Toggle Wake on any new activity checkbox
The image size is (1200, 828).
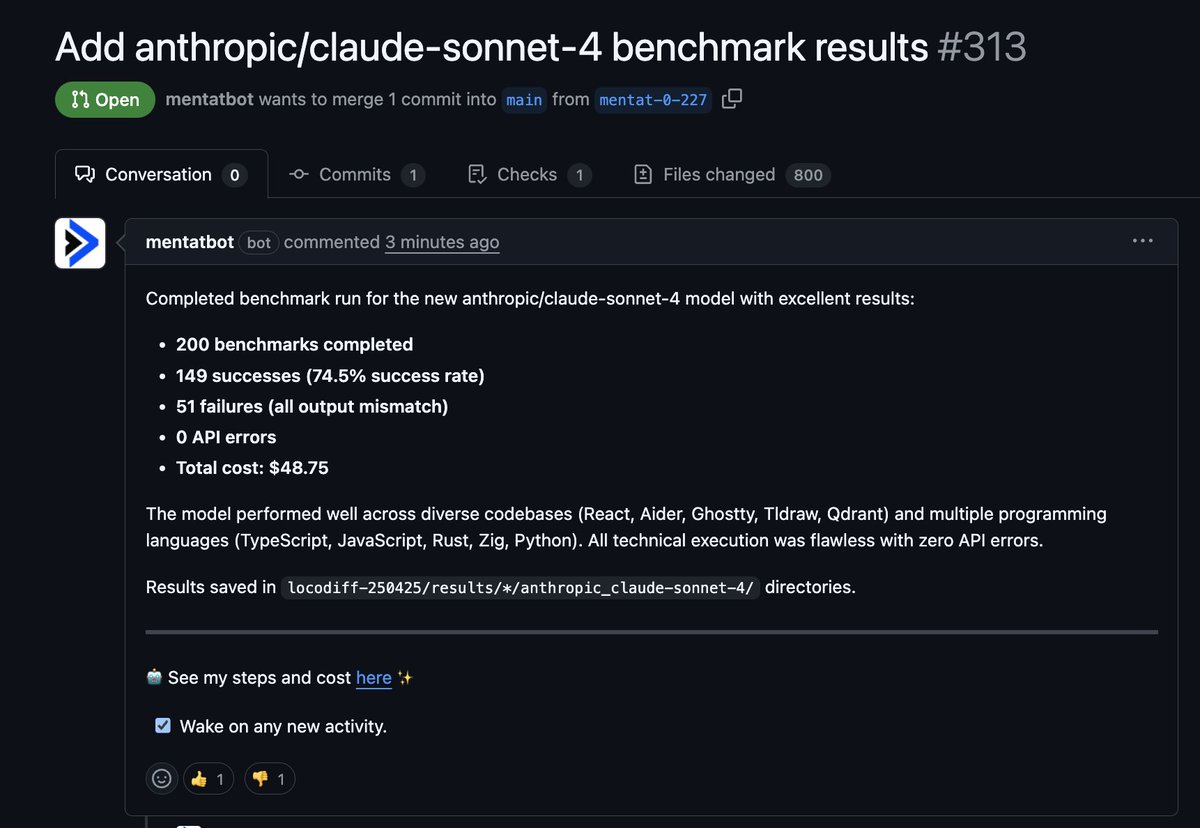point(163,726)
